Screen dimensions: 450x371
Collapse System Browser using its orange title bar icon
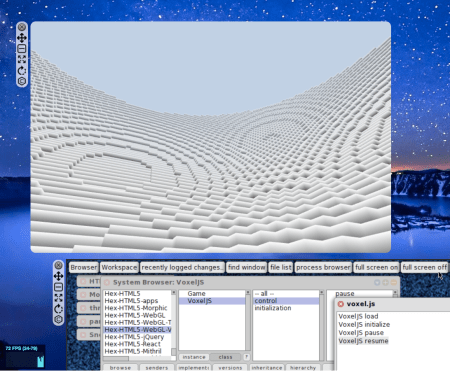pos(394,283)
